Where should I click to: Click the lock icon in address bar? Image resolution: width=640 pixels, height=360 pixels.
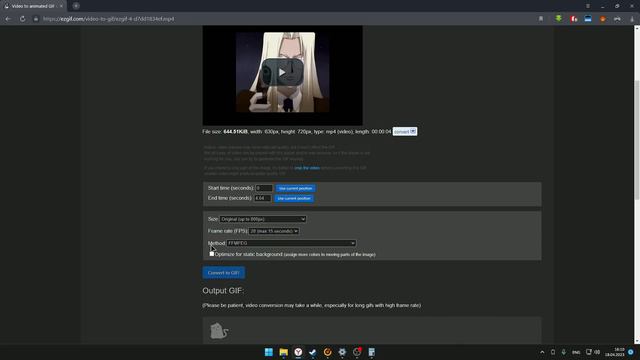(x=36, y=19)
